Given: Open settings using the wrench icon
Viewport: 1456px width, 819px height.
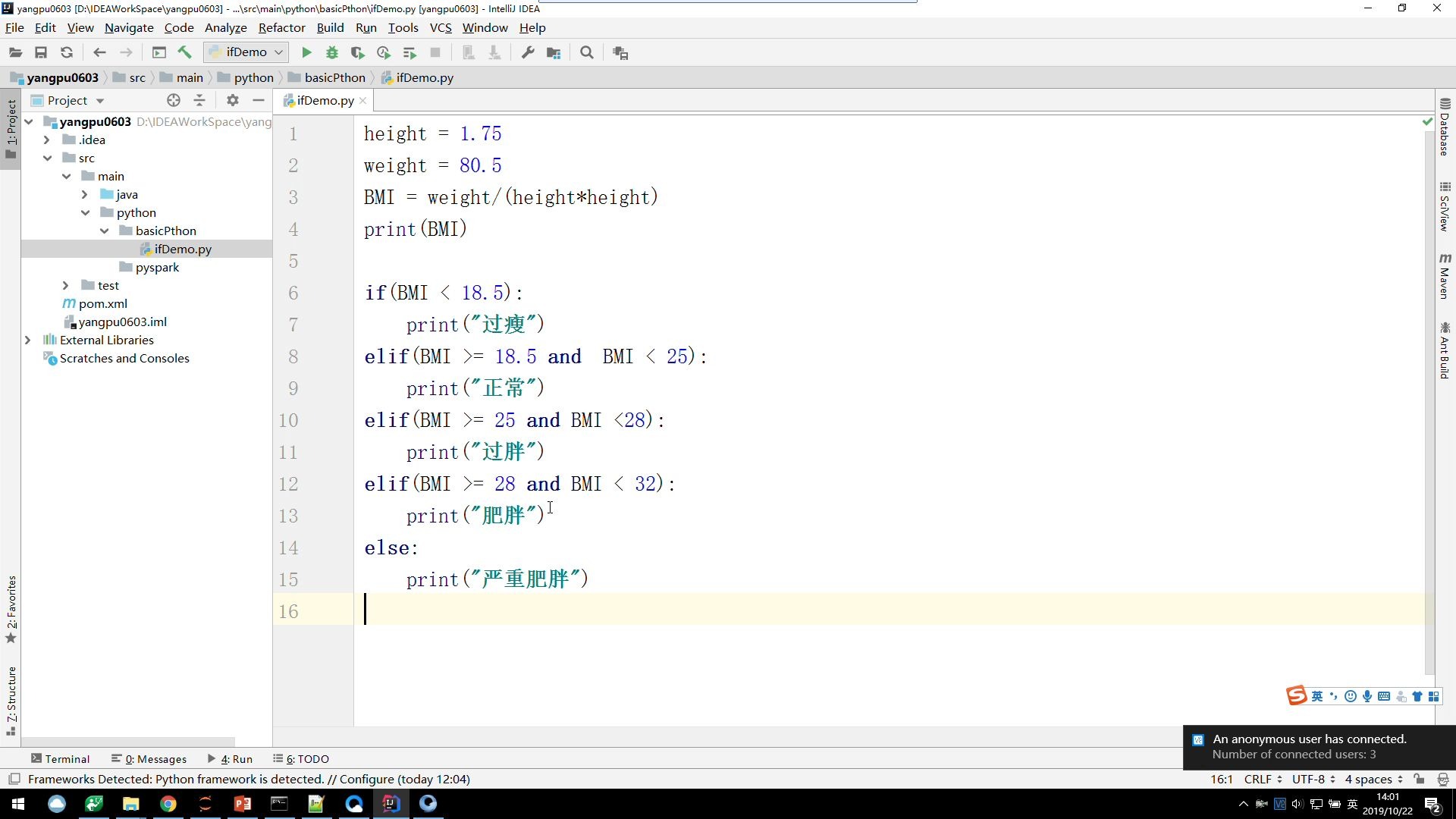Looking at the screenshot, I should coord(528,52).
